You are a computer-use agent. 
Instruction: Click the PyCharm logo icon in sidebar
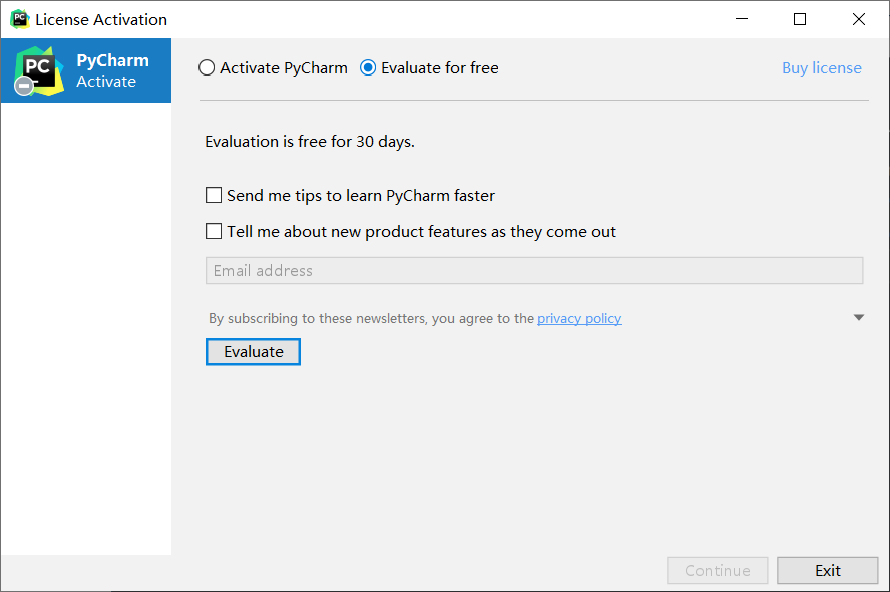click(x=39, y=71)
